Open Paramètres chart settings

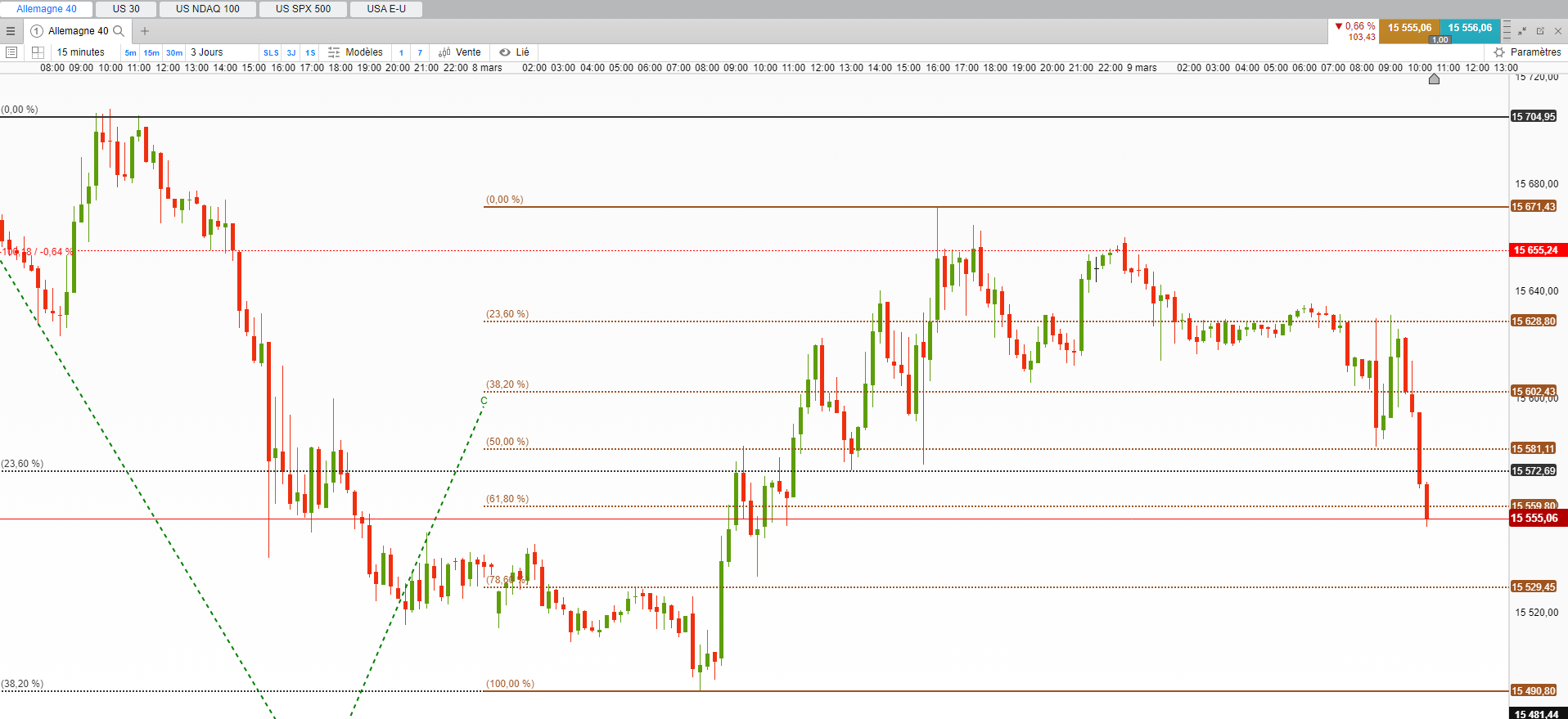point(1528,52)
